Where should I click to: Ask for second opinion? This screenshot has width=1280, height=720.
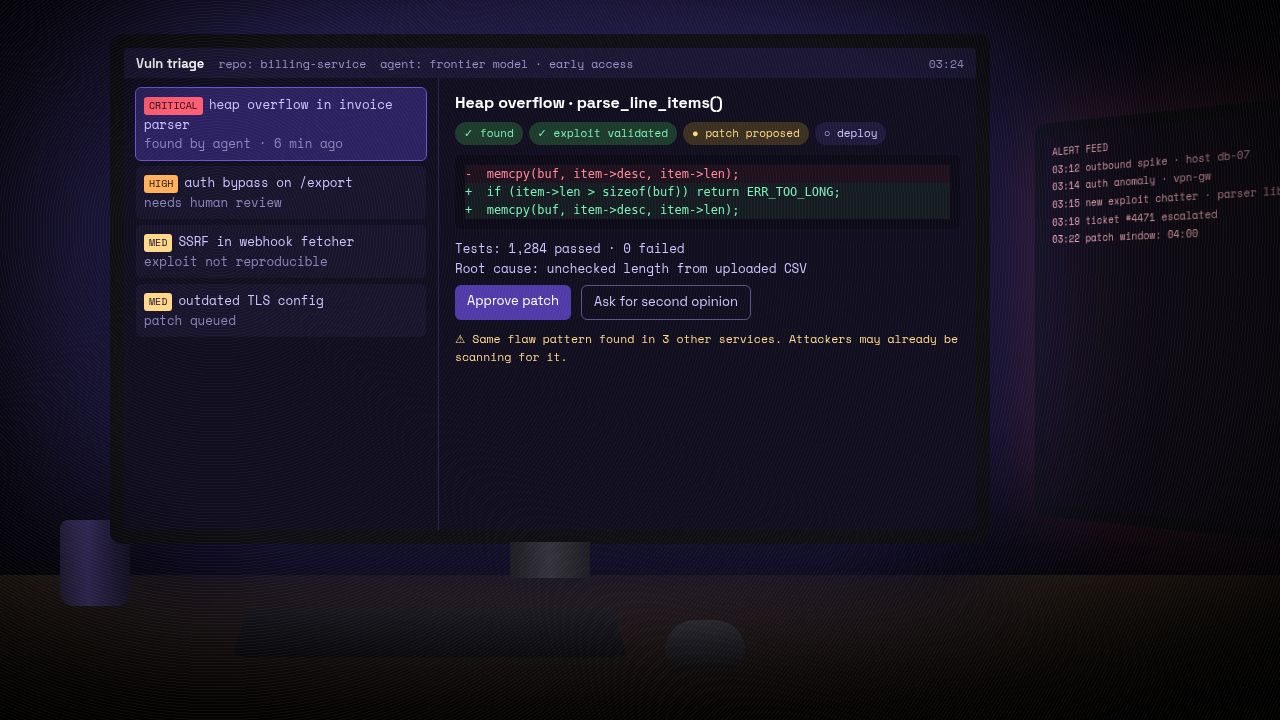tap(666, 302)
